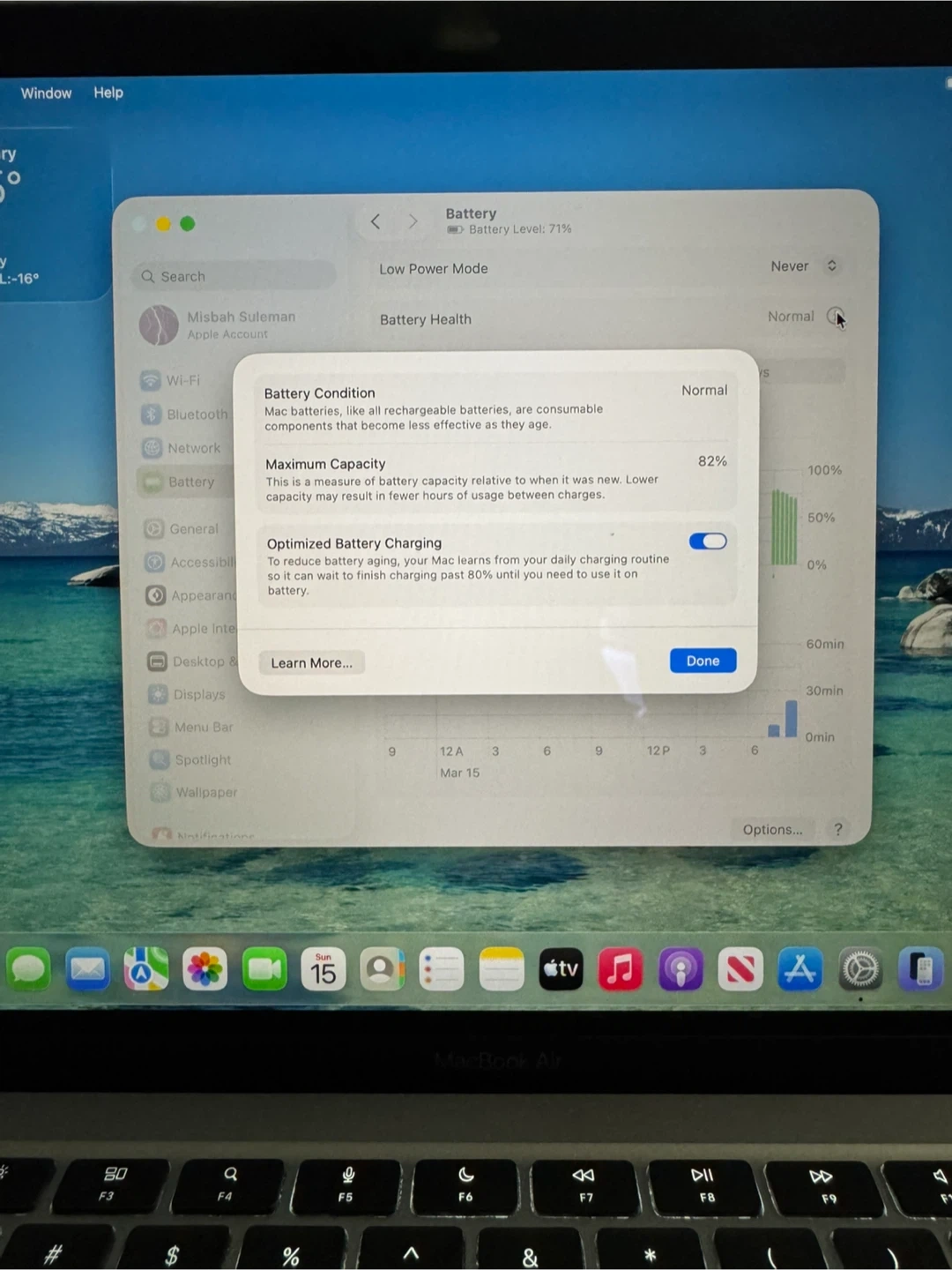This screenshot has width=952, height=1270.
Task: Launch Photos from the Dock
Action: point(205,970)
